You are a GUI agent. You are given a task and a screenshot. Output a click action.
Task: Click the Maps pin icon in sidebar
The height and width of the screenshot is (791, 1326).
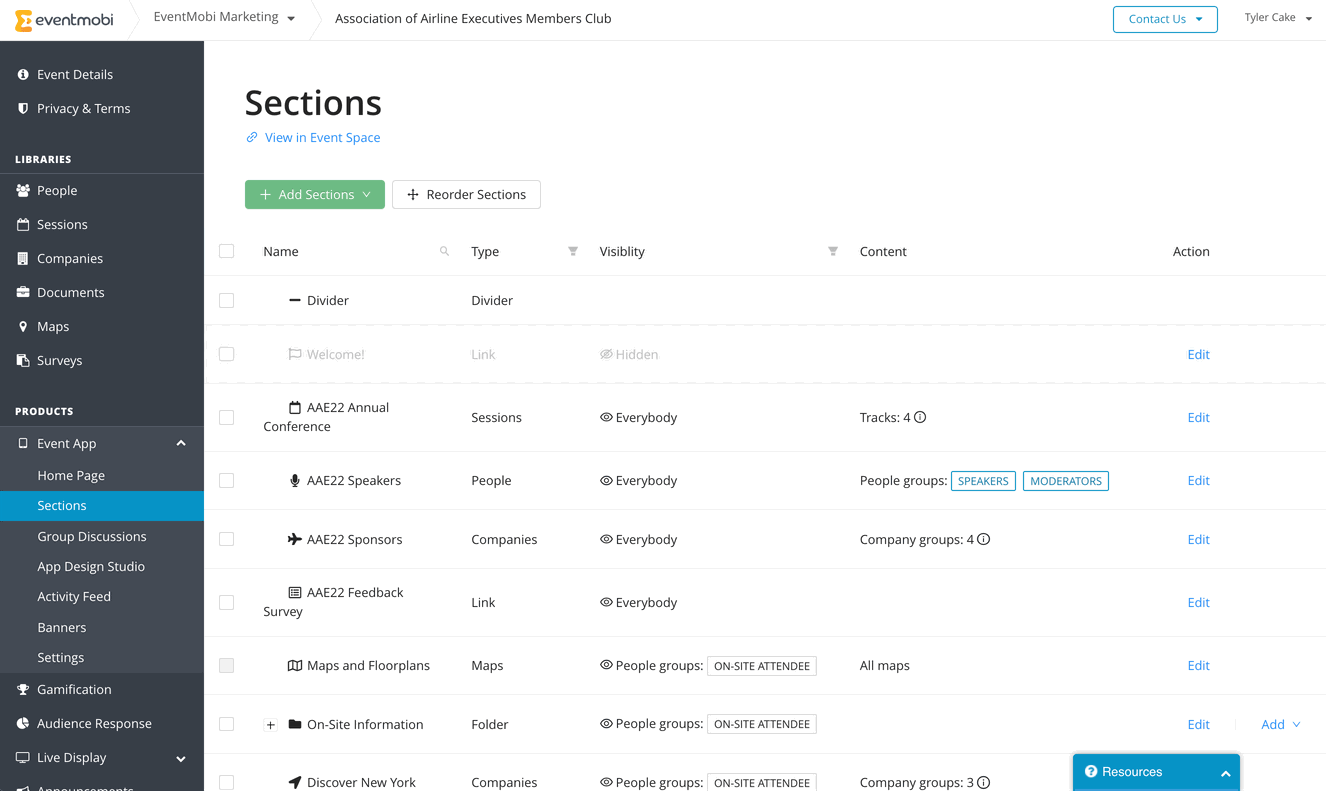point(23,326)
